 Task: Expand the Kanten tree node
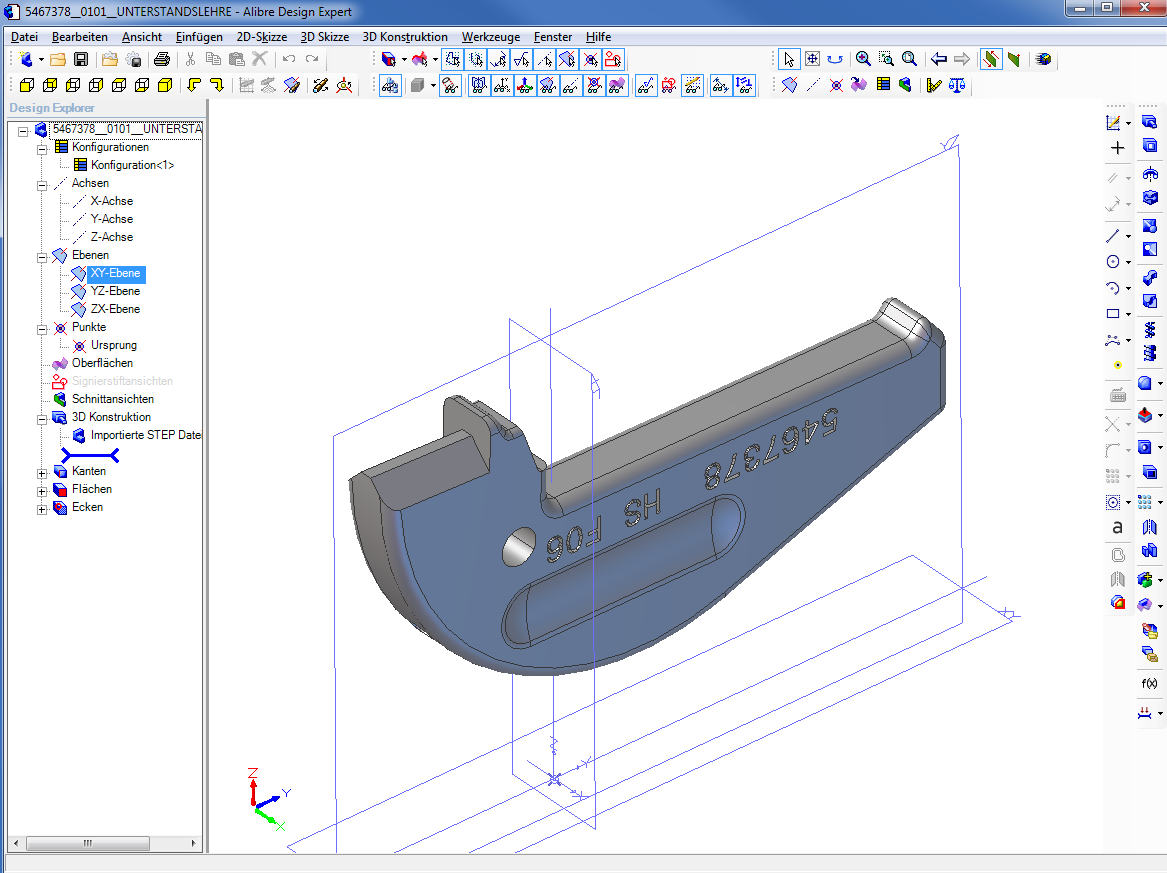(x=42, y=473)
